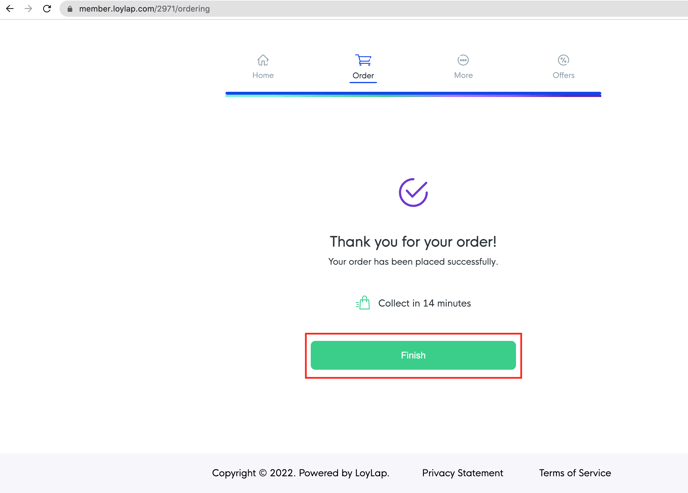The width and height of the screenshot is (688, 493).
Task: Click the browser forward arrow
Action: point(28,9)
